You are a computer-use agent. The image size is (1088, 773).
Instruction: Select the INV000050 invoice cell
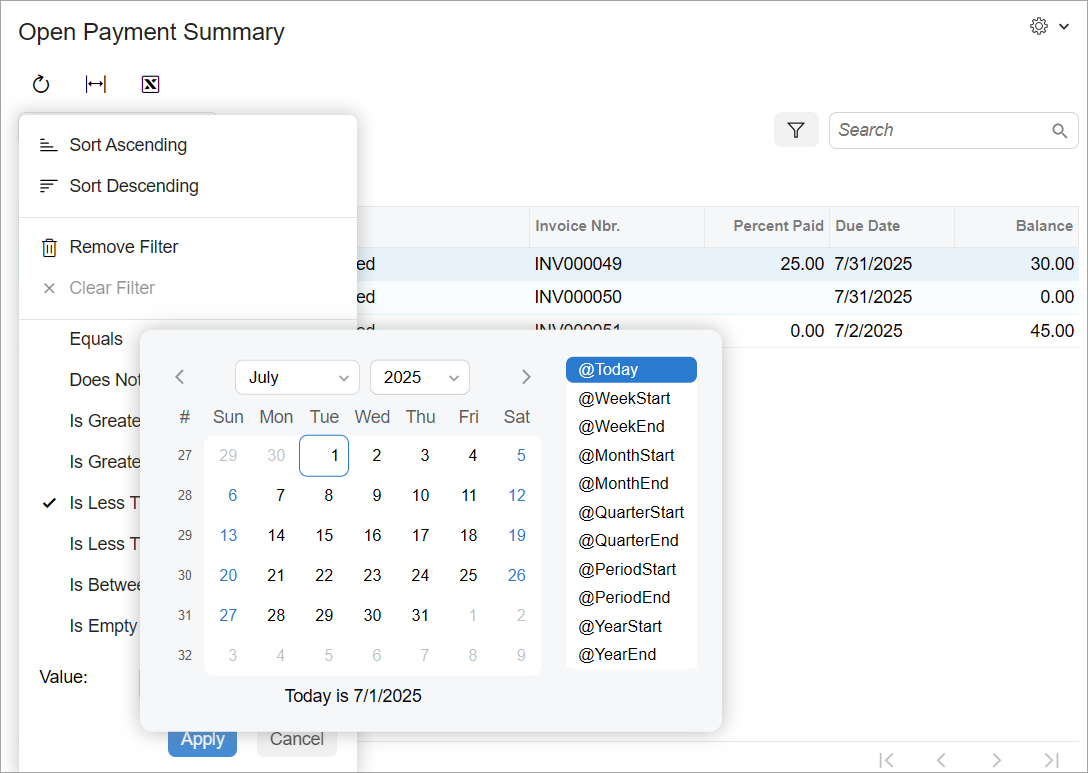point(617,297)
